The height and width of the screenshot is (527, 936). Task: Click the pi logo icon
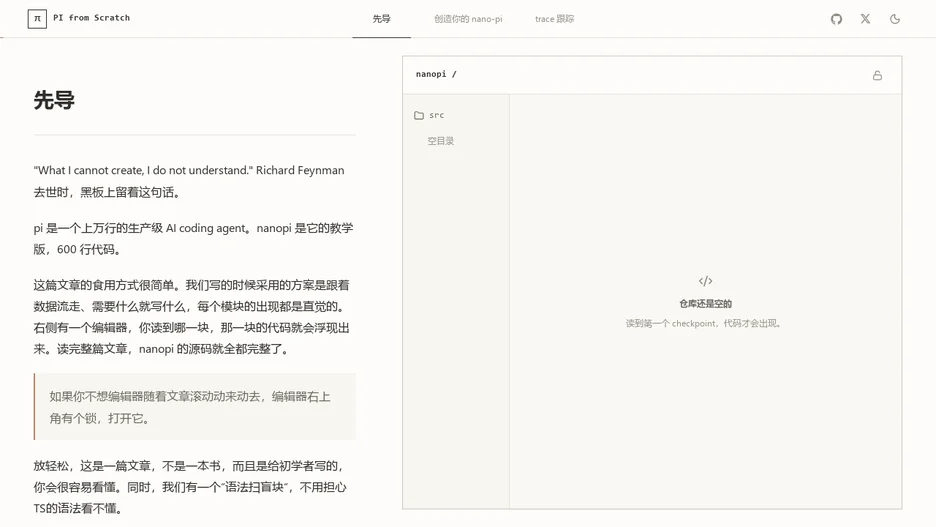pyautogui.click(x=37, y=19)
